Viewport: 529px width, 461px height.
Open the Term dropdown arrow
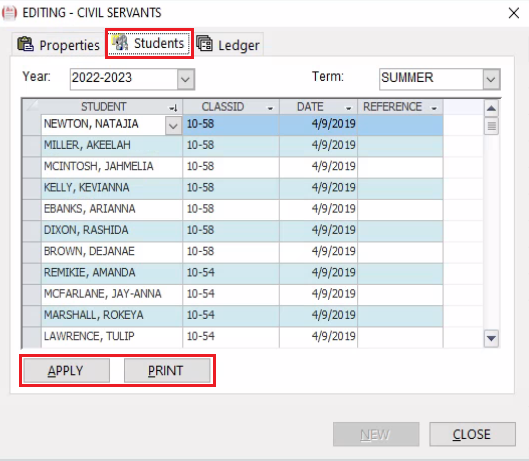(491, 79)
